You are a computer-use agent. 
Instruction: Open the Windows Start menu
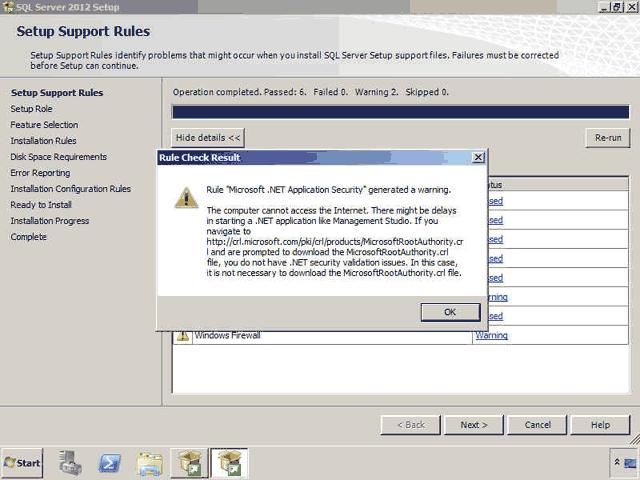tap(22, 463)
